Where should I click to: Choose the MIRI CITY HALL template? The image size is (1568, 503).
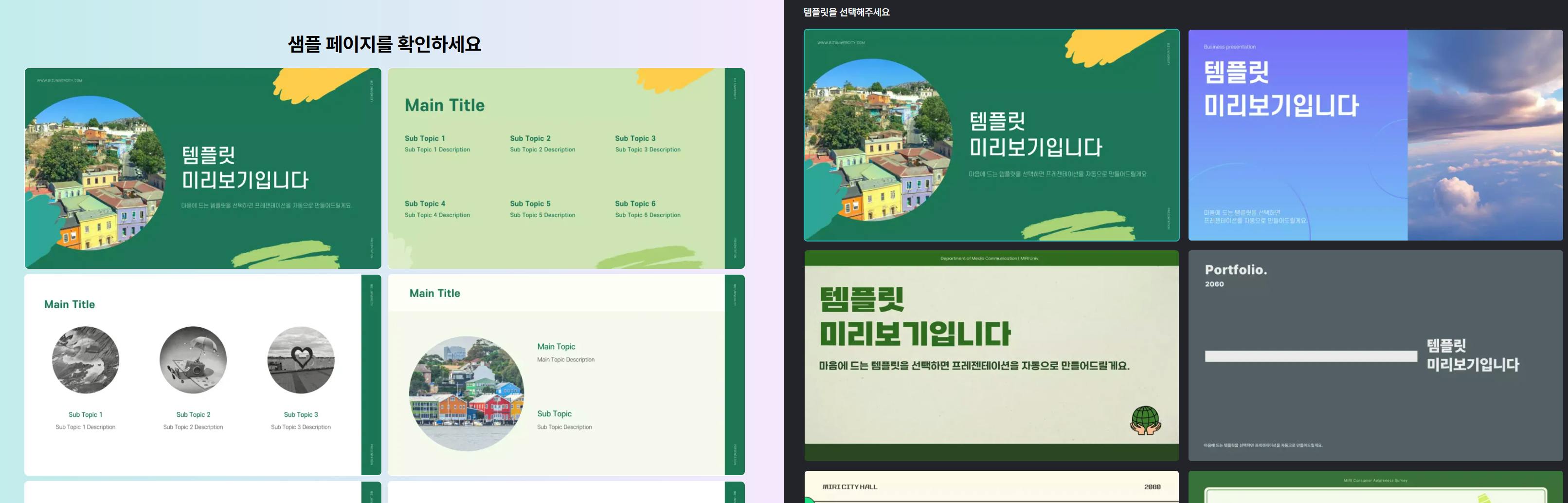tap(991, 486)
